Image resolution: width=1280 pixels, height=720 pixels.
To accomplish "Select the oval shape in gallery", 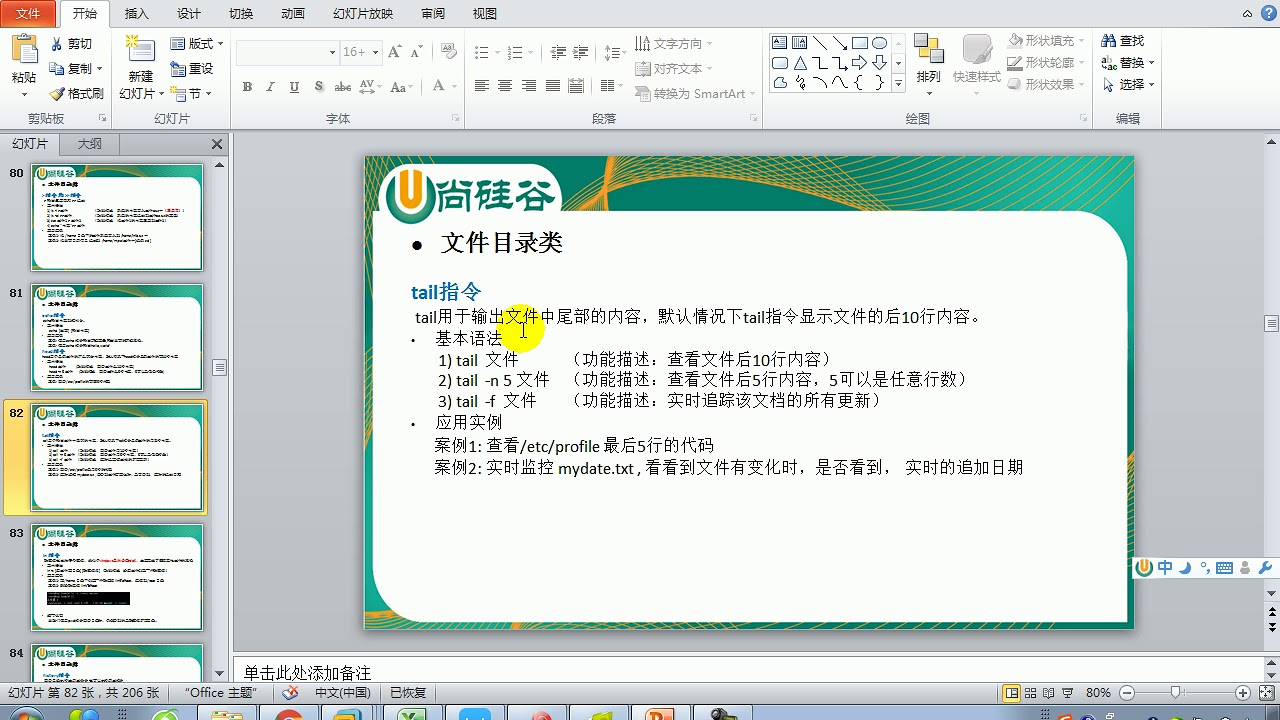I will coord(879,43).
